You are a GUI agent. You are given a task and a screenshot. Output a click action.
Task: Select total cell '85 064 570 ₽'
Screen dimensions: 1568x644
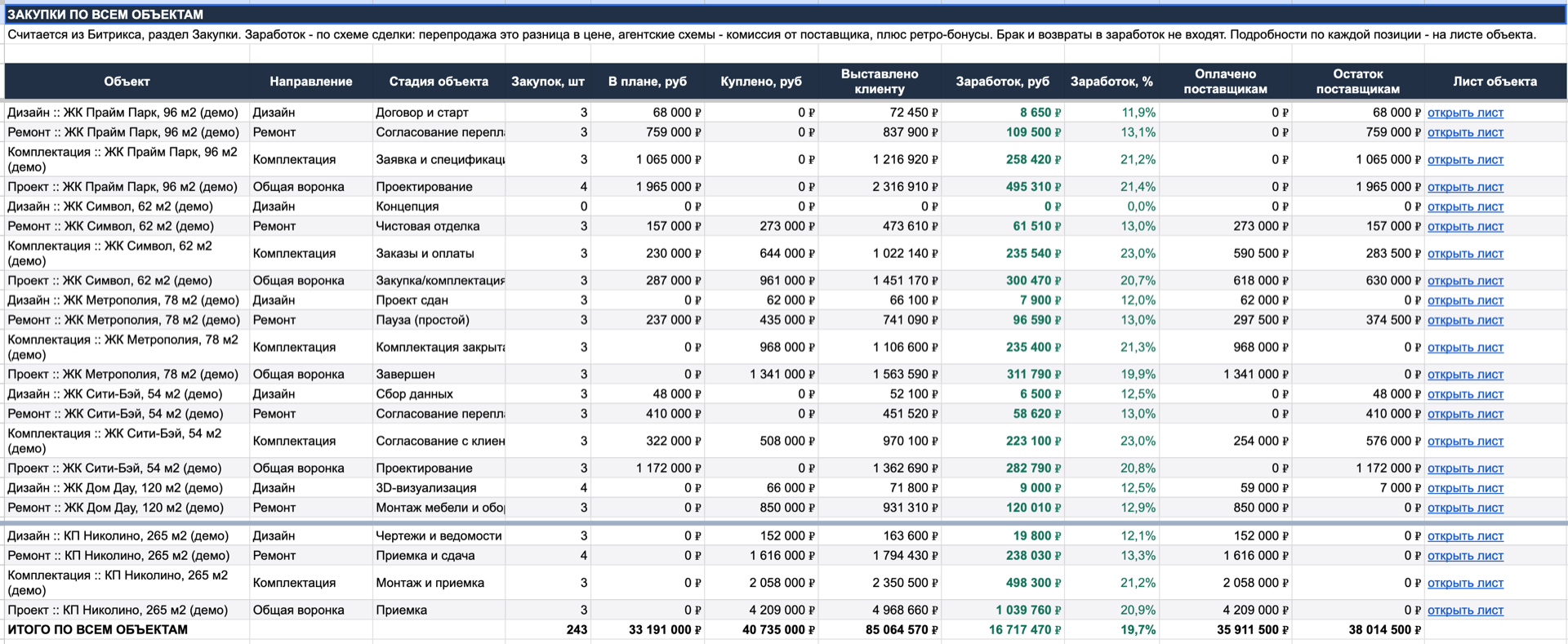coord(880,630)
